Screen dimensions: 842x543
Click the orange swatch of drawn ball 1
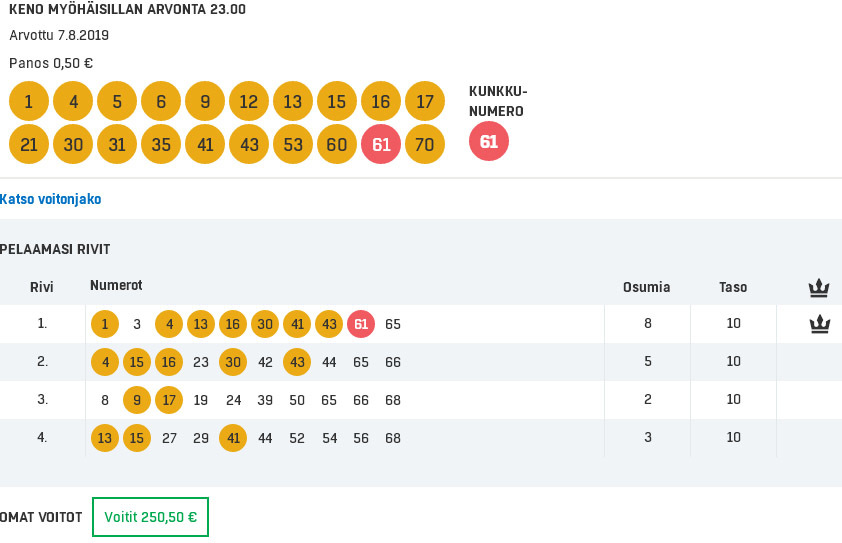(x=29, y=101)
